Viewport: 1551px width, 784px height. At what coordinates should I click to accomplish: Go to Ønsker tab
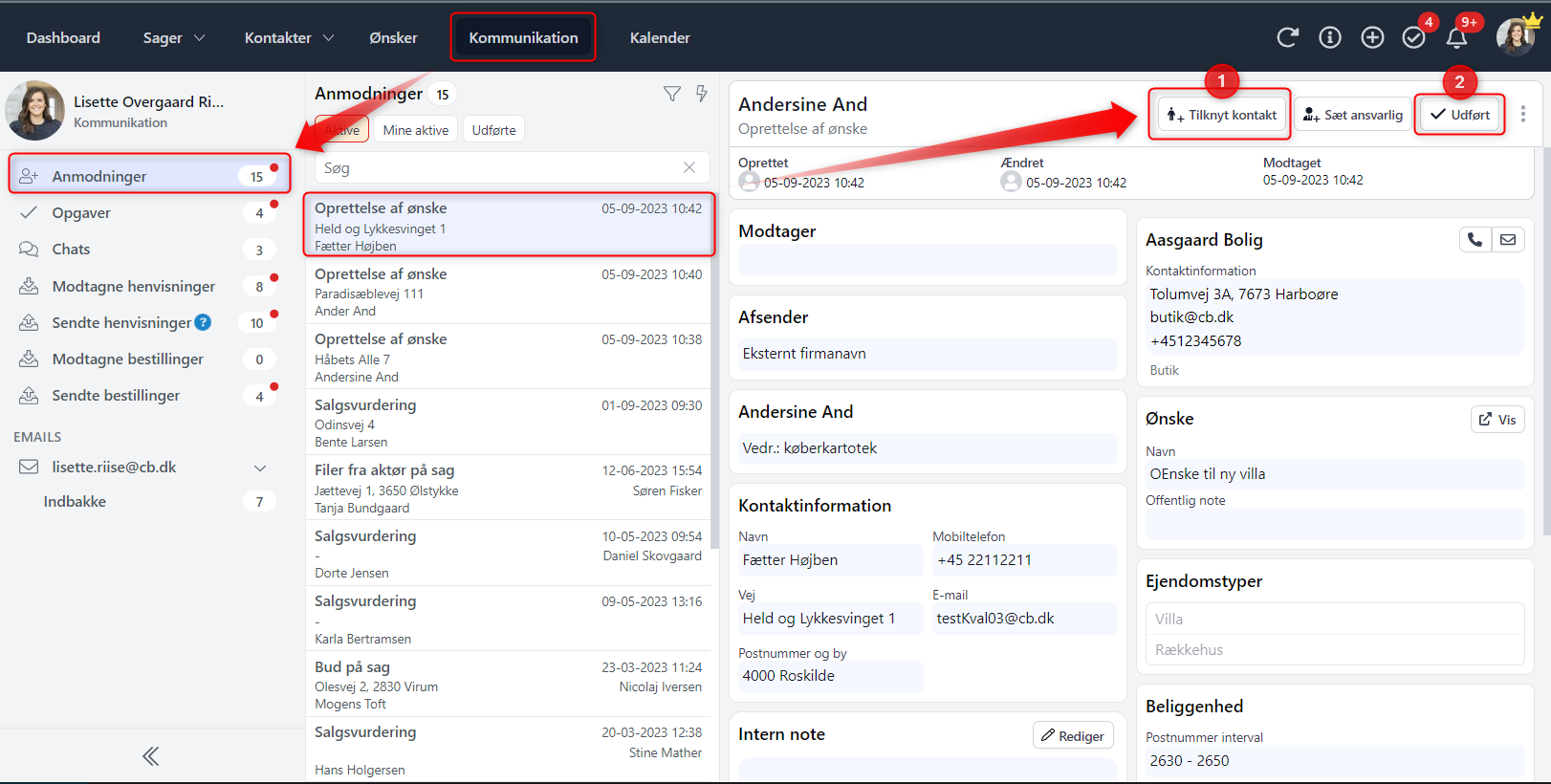393,37
